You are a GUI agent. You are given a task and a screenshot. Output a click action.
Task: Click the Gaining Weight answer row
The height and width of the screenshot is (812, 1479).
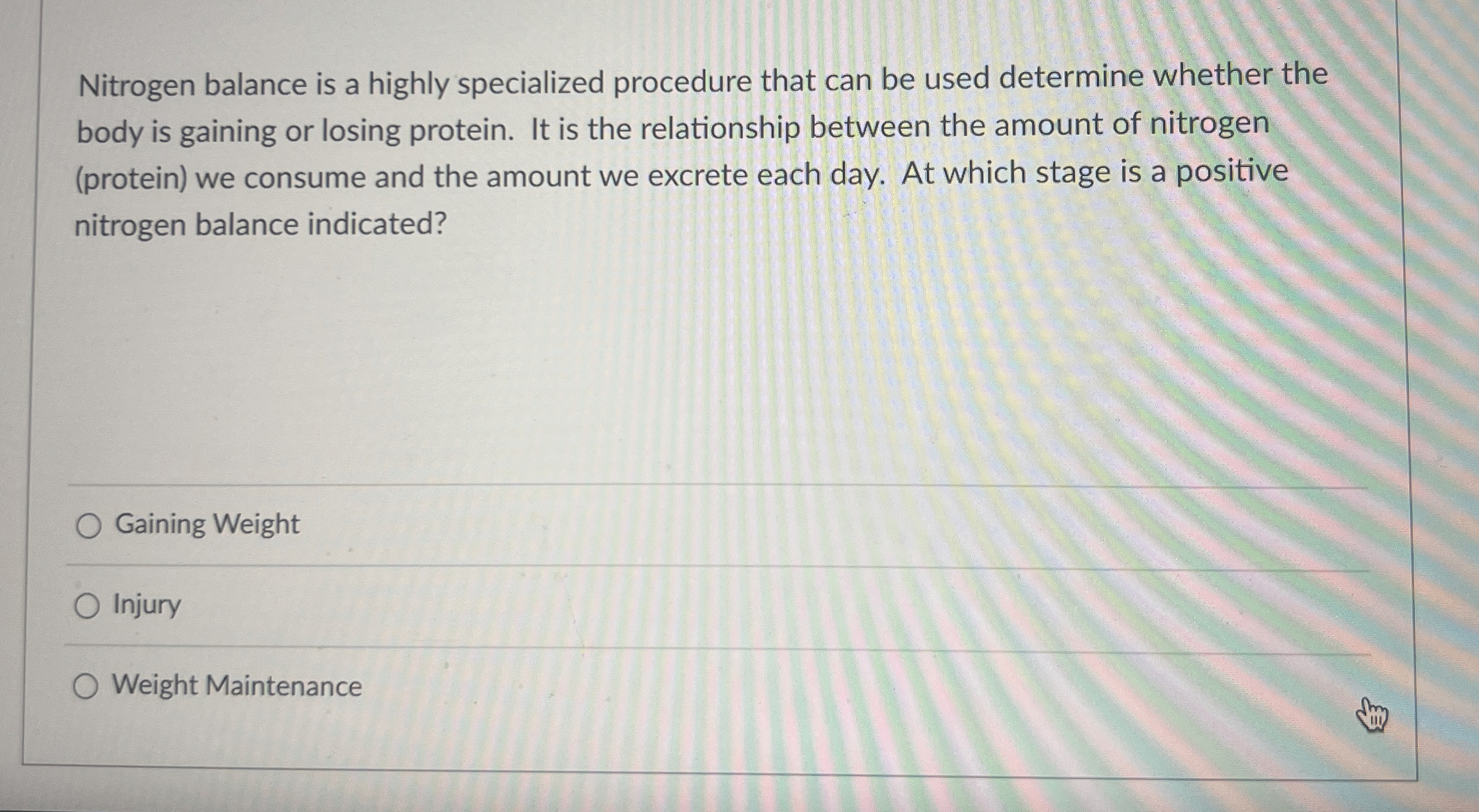[717, 526]
